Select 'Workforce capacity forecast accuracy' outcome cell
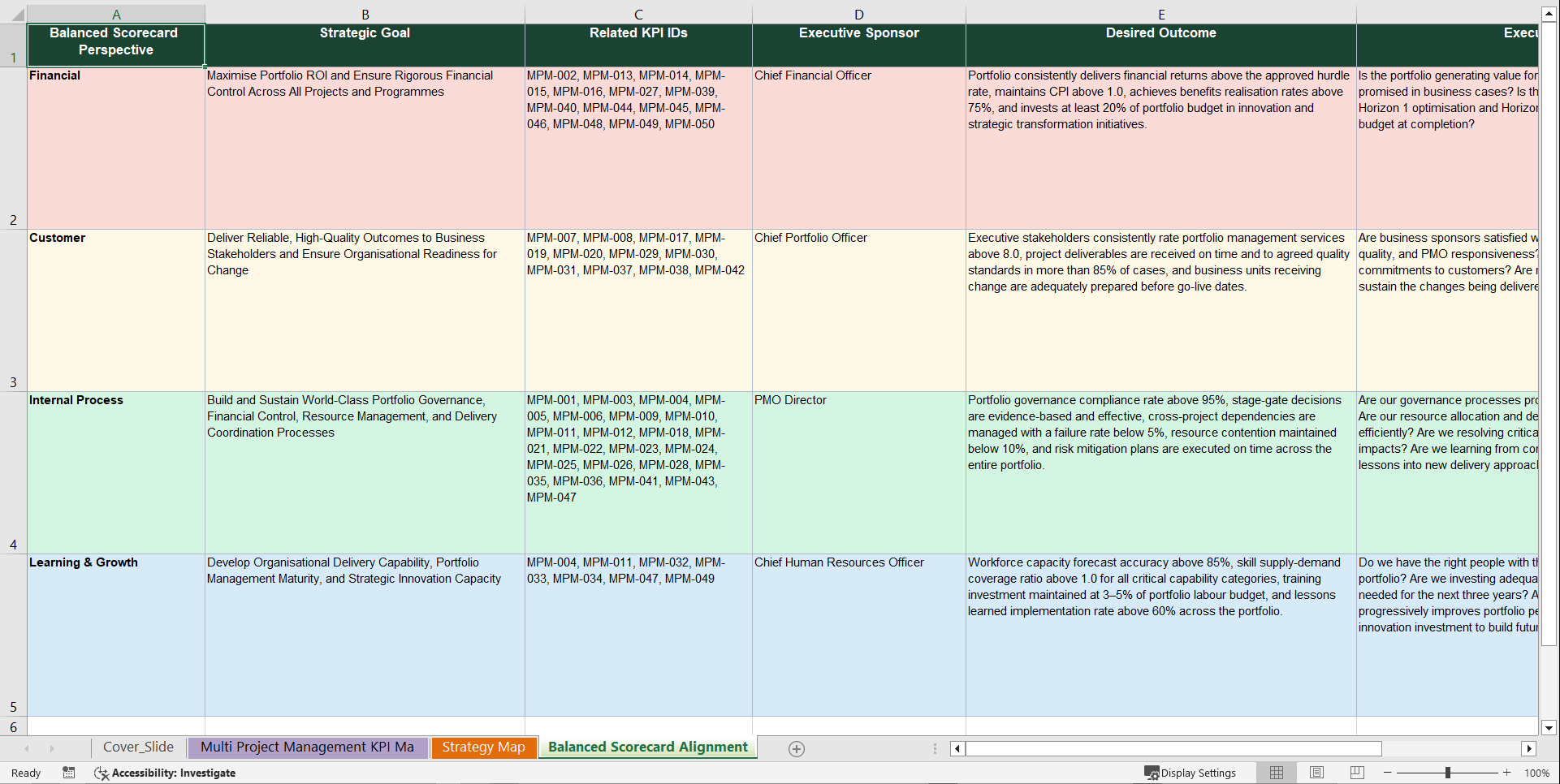The width and height of the screenshot is (1560, 784). (x=1161, y=635)
